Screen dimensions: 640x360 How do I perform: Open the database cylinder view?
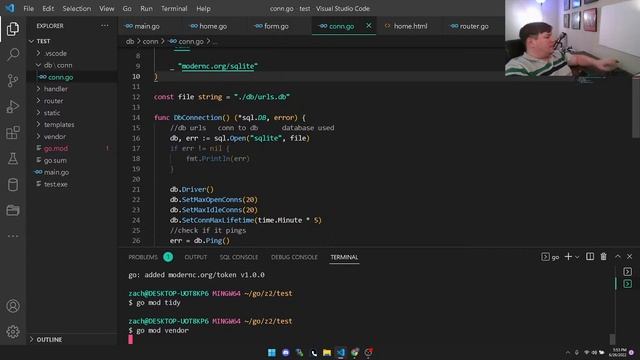coord(13,184)
